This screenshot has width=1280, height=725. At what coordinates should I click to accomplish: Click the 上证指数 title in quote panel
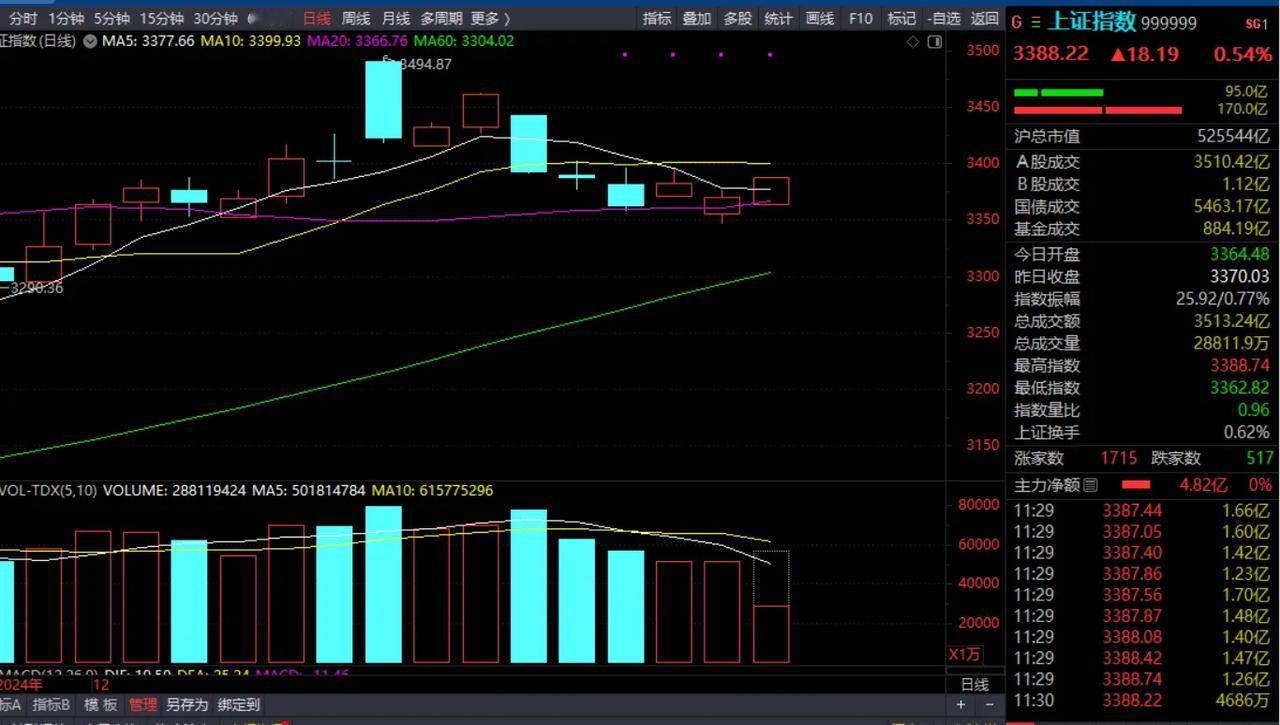tap(1091, 22)
